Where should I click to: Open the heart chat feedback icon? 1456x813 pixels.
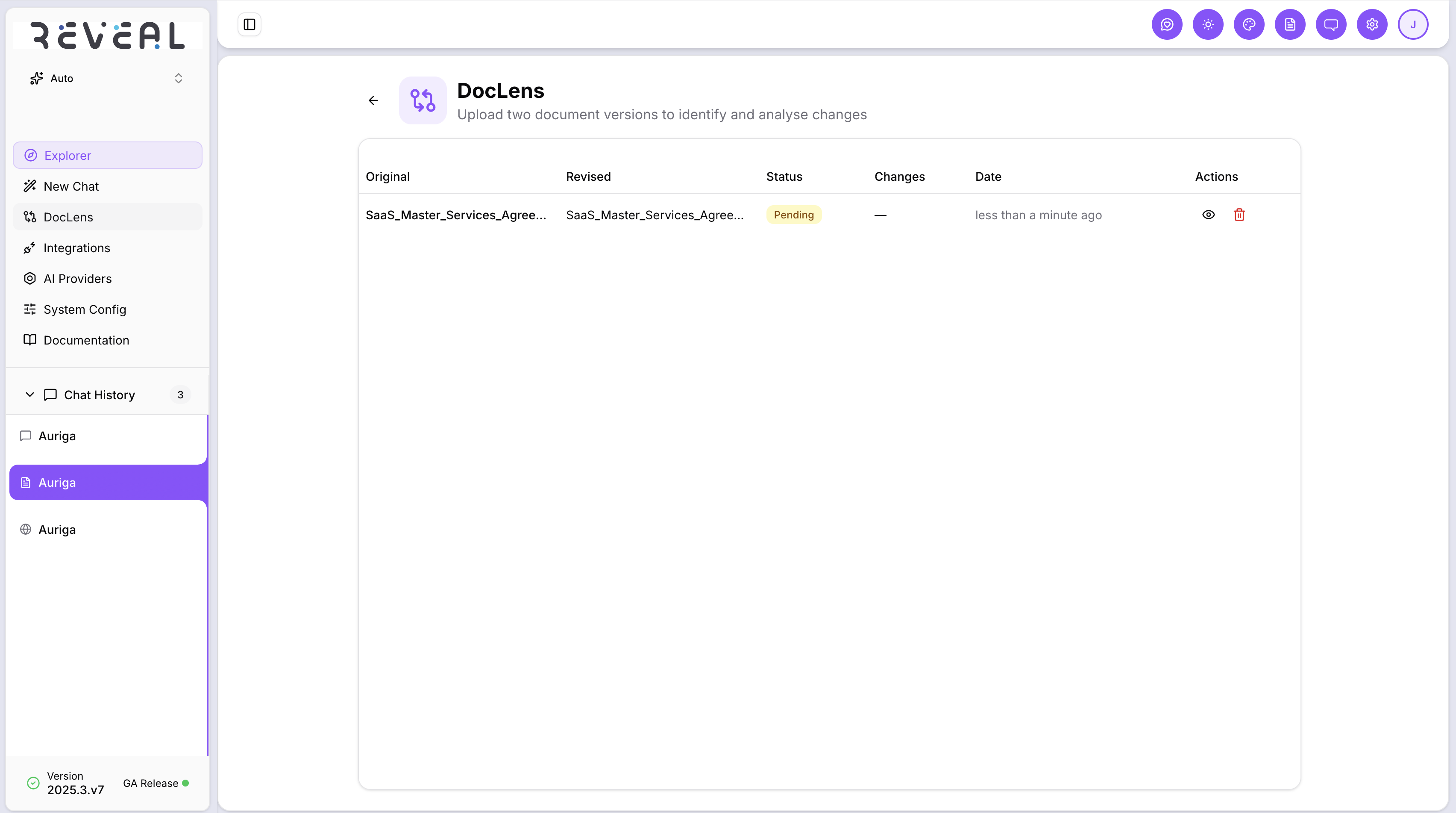1167,24
